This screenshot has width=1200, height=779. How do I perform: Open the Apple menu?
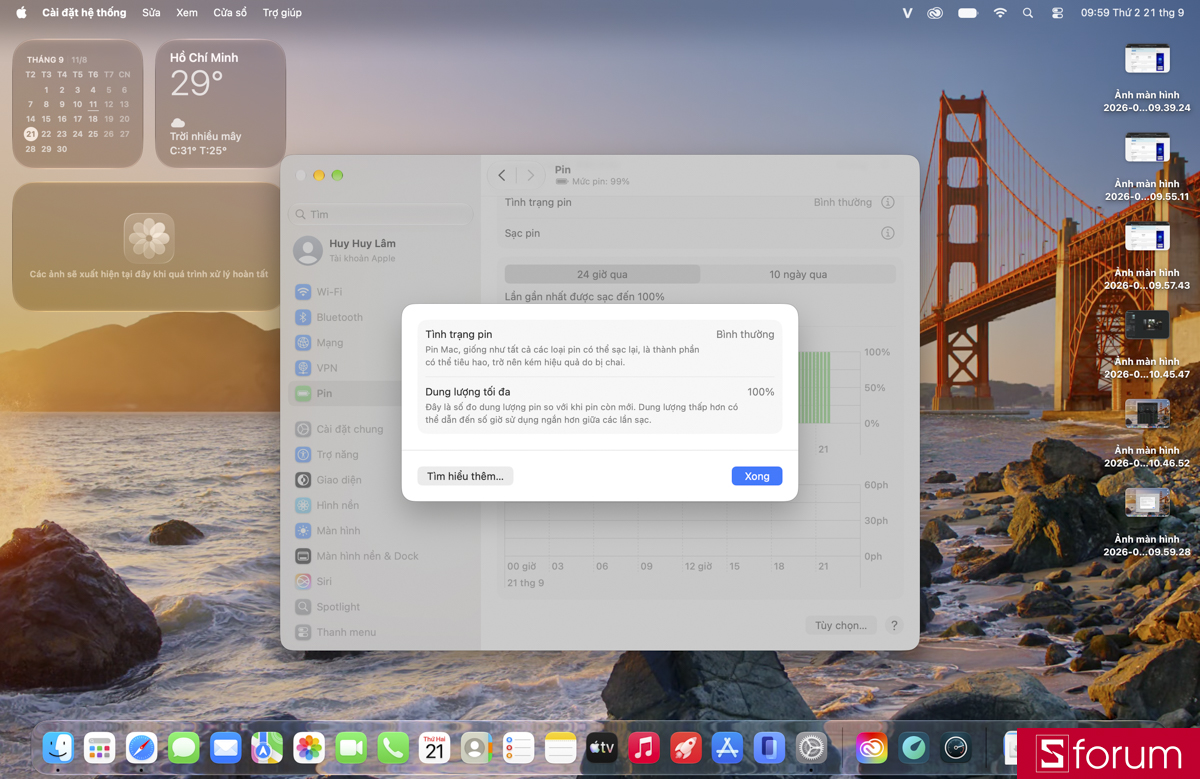click(x=21, y=13)
